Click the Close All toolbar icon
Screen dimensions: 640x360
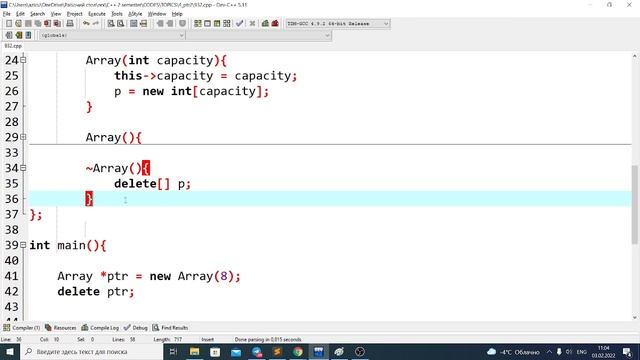click(x=57, y=24)
